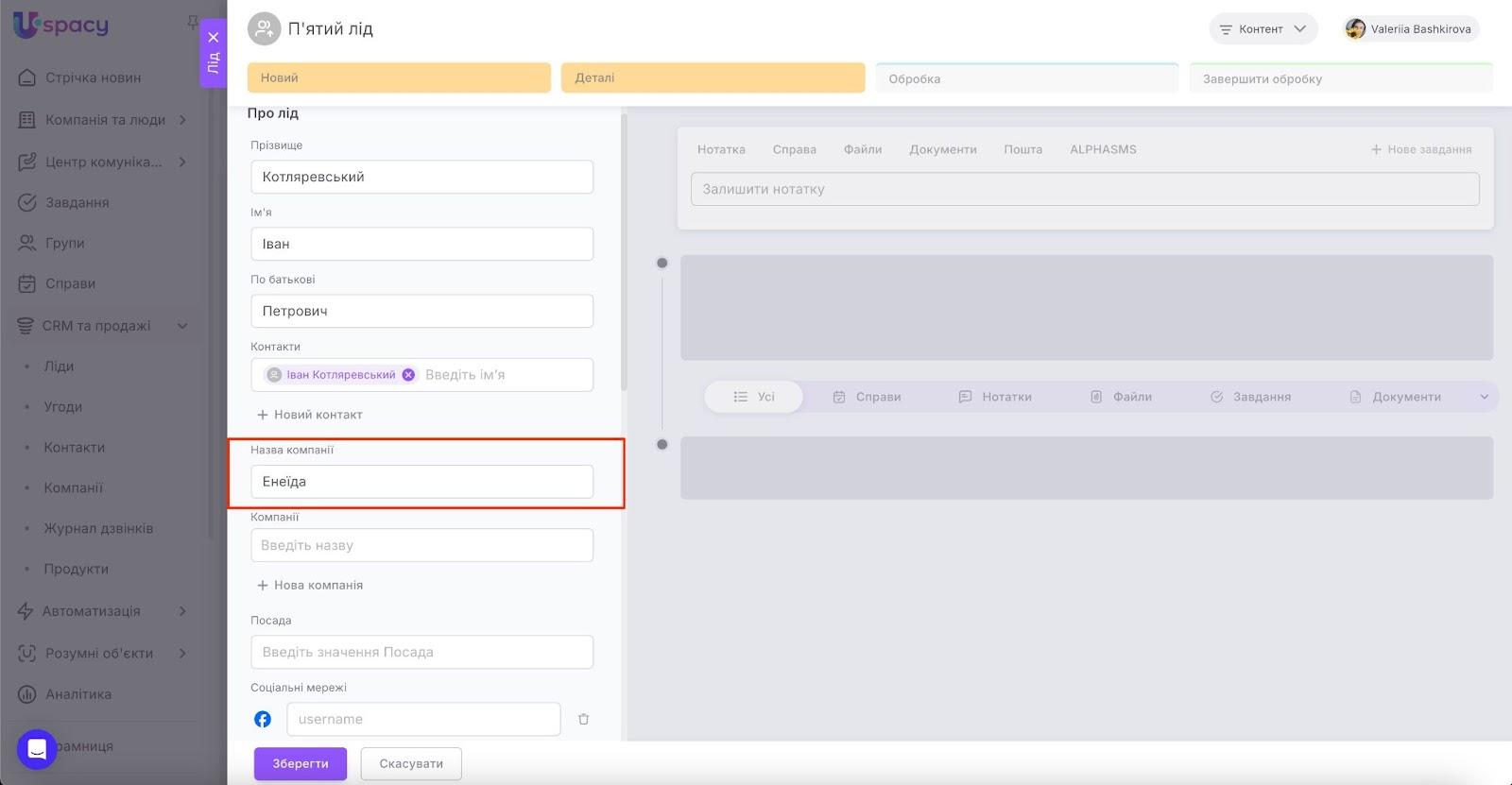
Task: Open the support chat widget
Action: pyautogui.click(x=37, y=749)
